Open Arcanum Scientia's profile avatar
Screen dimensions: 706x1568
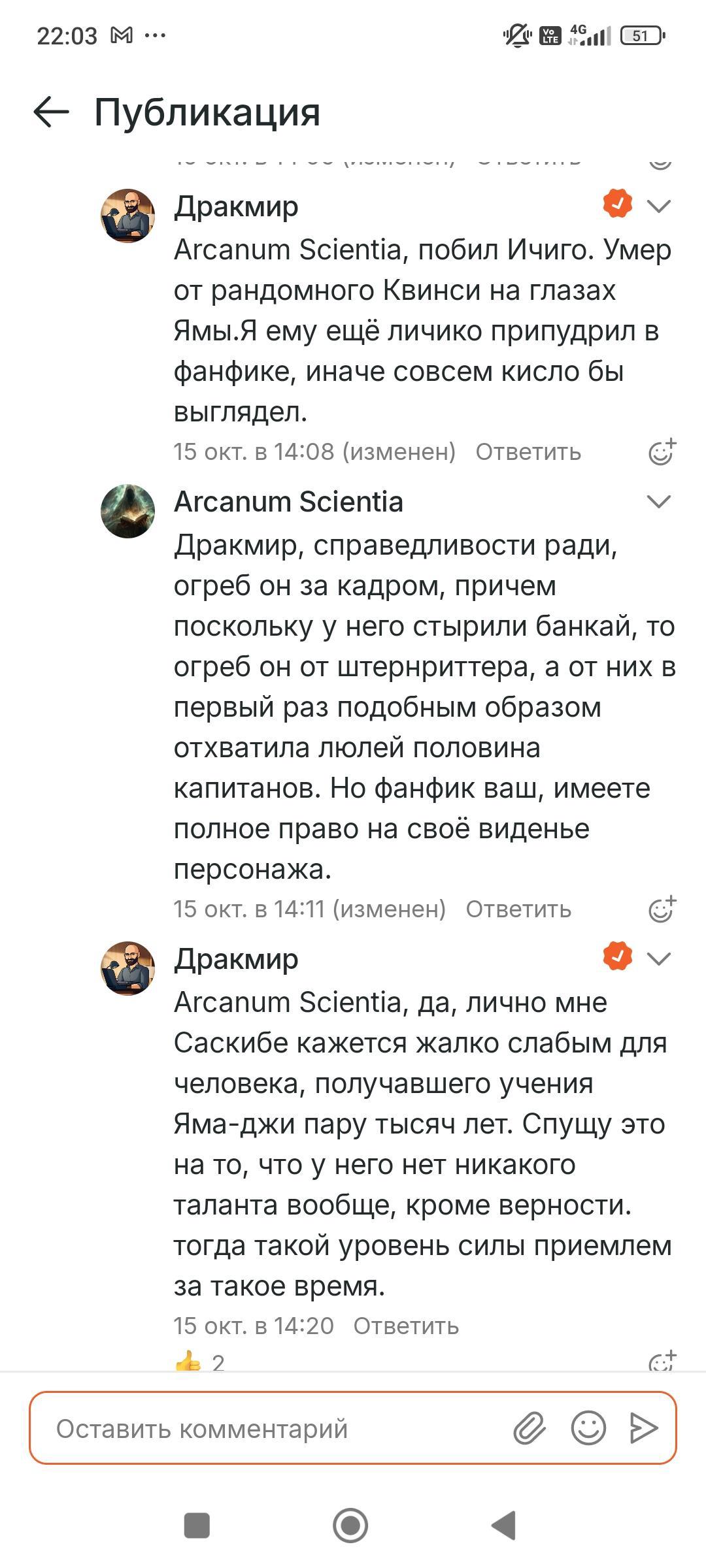coord(127,511)
